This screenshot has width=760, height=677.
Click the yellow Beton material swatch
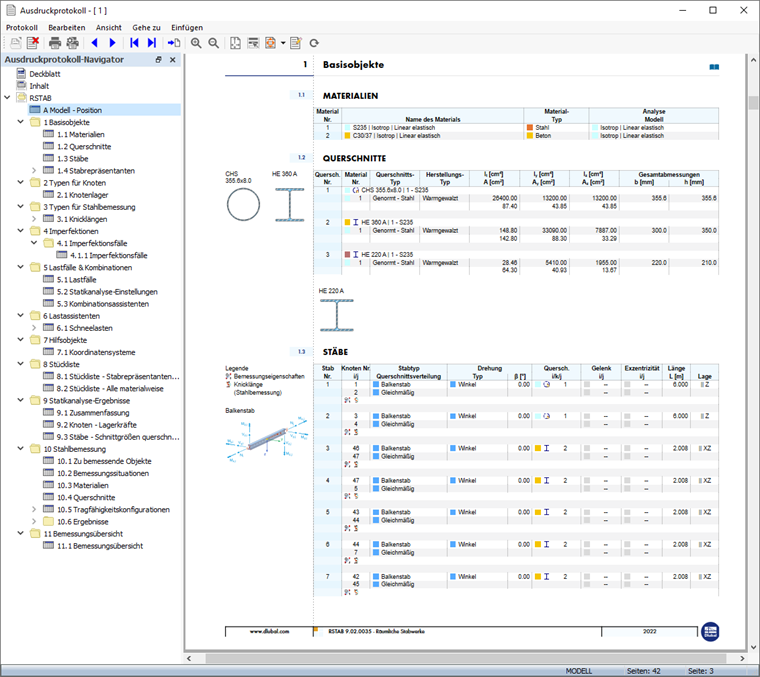530,136
